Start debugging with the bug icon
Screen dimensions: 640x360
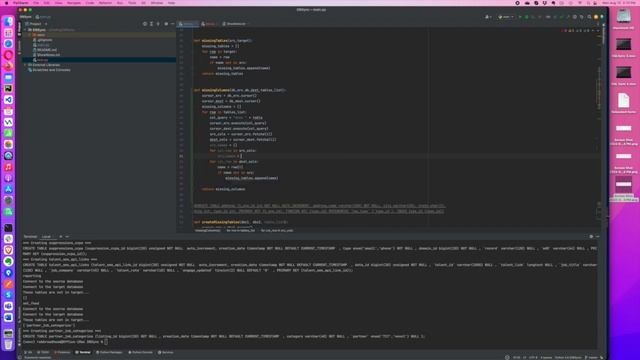(527, 17)
